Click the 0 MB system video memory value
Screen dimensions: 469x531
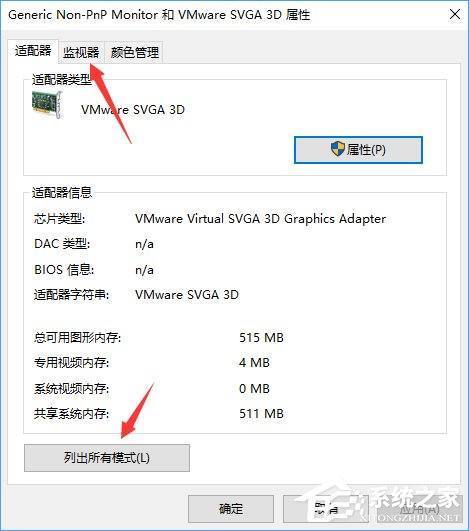tap(254, 388)
